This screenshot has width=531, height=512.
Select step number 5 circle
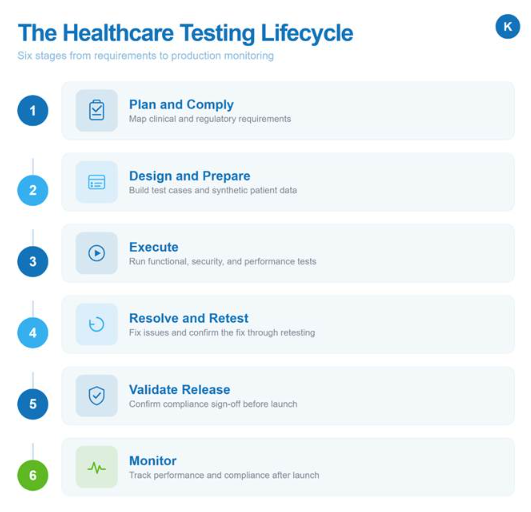(x=33, y=404)
